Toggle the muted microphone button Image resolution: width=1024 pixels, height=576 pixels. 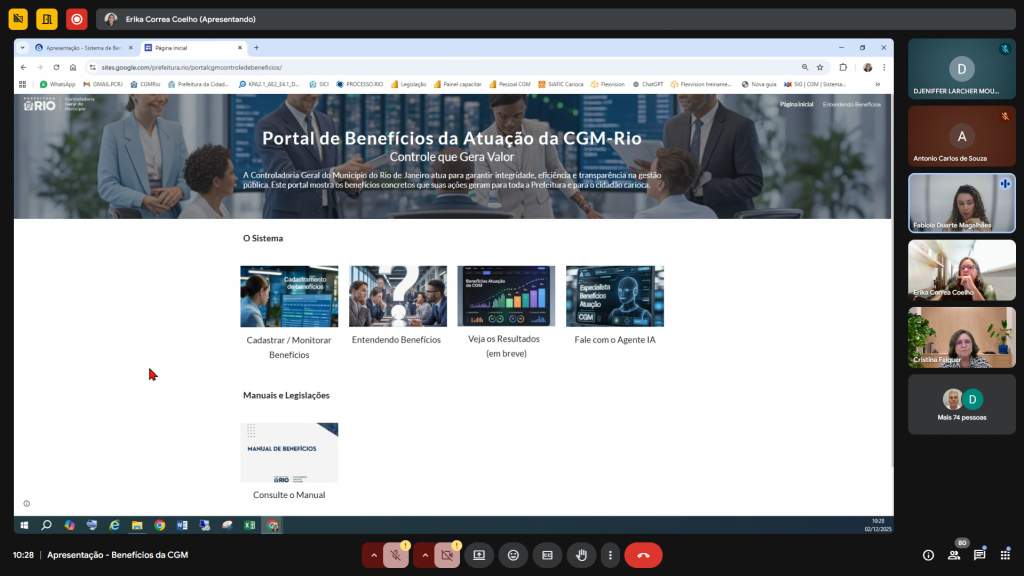[397, 555]
